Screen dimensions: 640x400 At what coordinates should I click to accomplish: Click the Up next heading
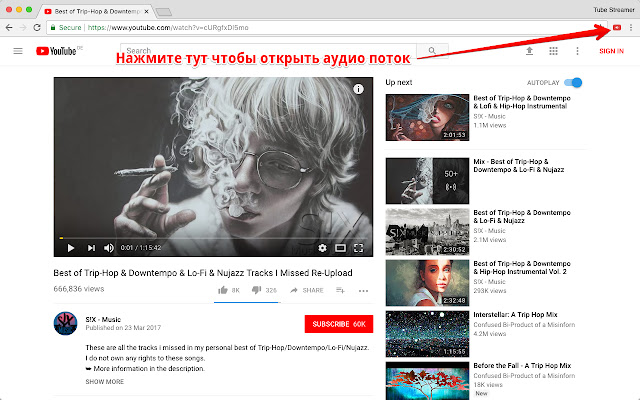click(x=399, y=82)
